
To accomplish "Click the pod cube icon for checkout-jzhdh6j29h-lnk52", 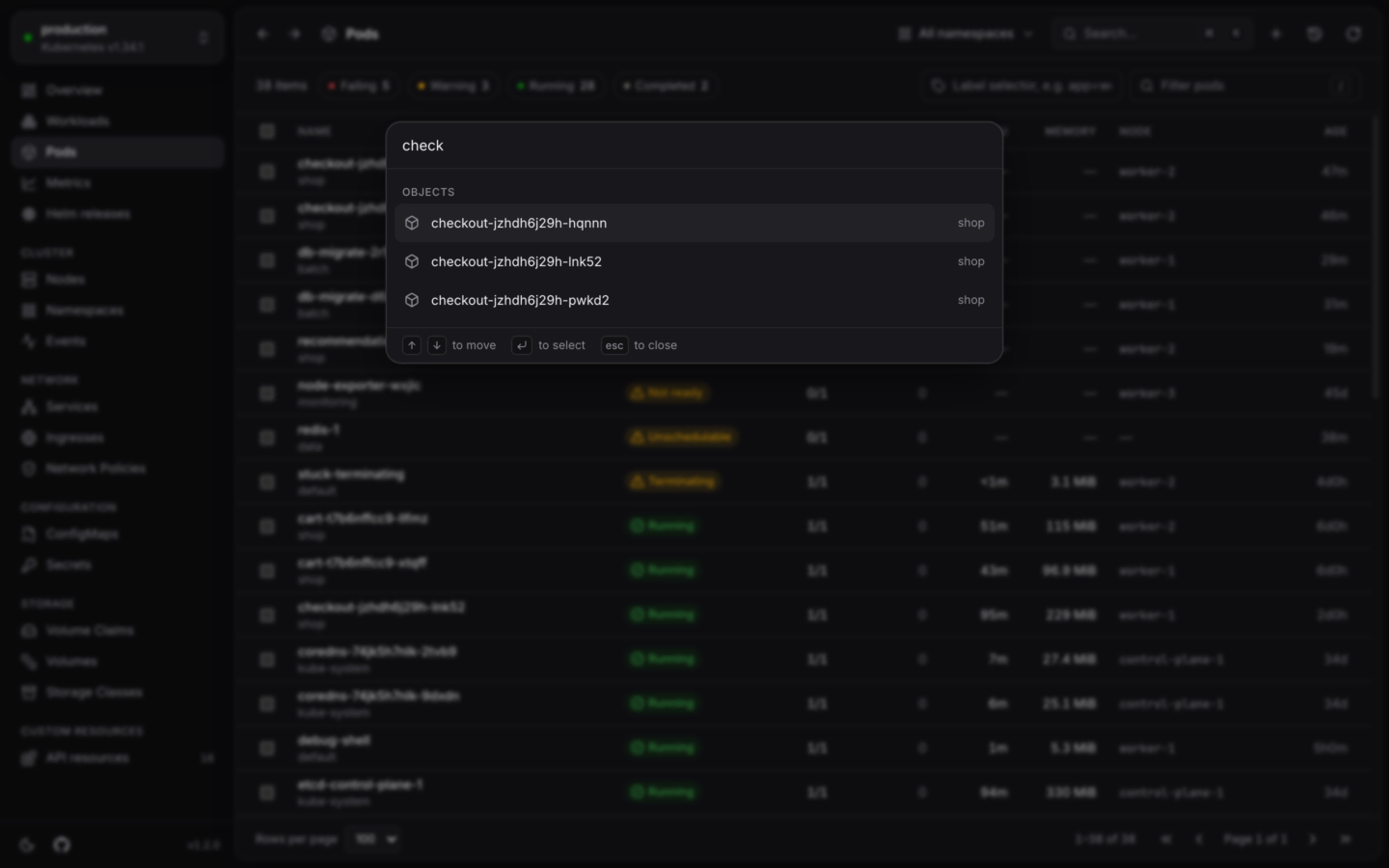I will 412,261.
